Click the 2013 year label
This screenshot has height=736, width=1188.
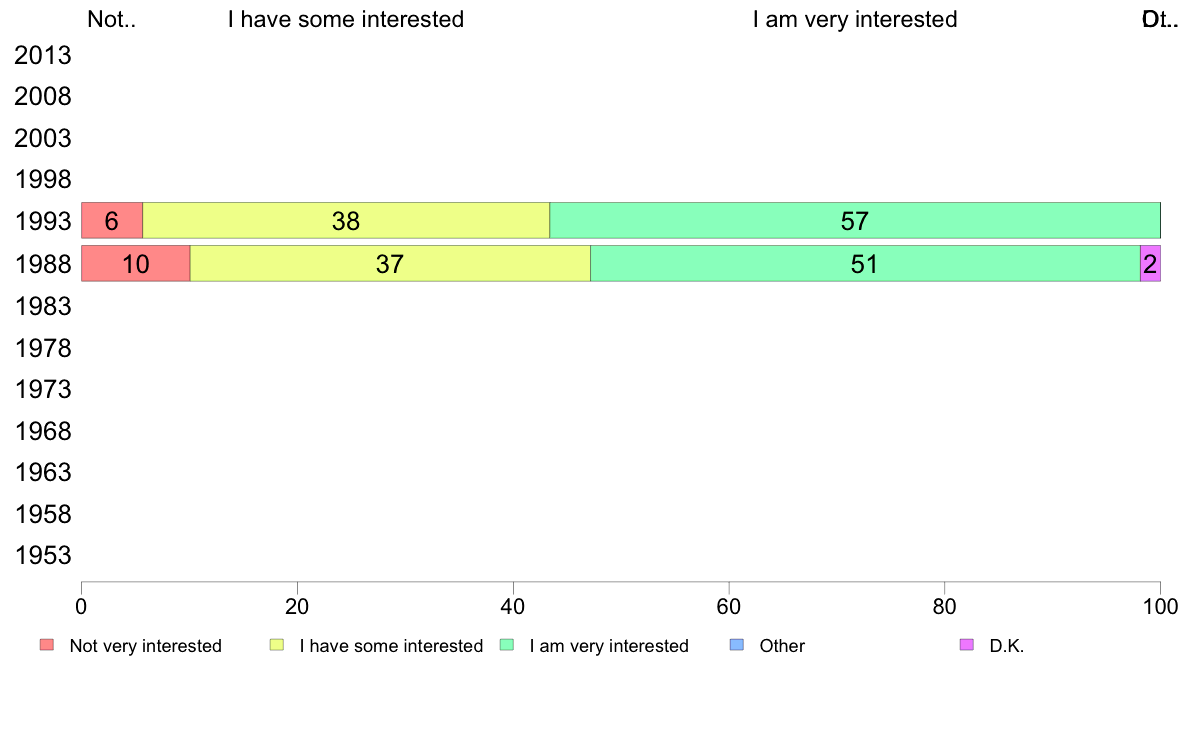[42, 55]
